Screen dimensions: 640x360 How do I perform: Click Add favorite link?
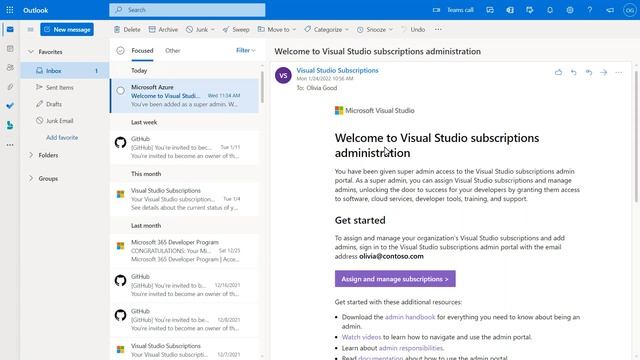(62, 138)
